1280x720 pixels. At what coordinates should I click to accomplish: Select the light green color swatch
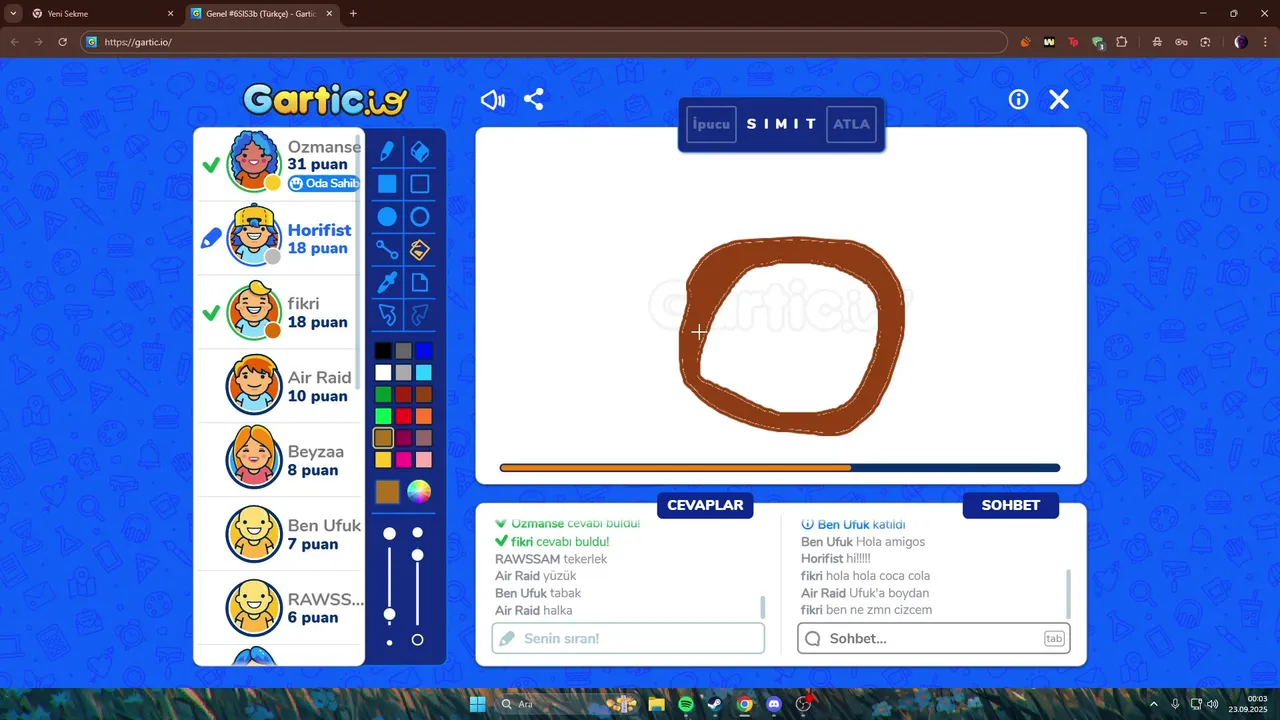pos(383,416)
